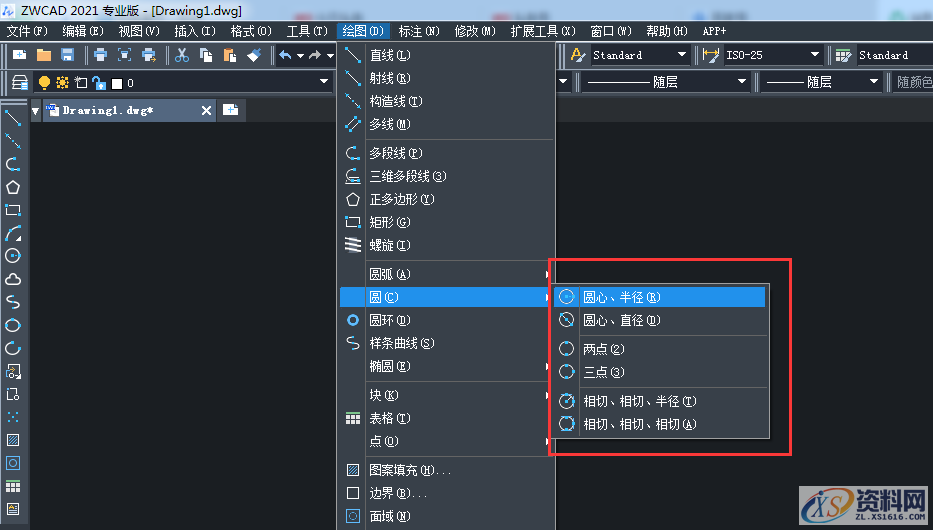Select the Circle tool in left toolbar
The image size is (933, 530).
pos(13,256)
